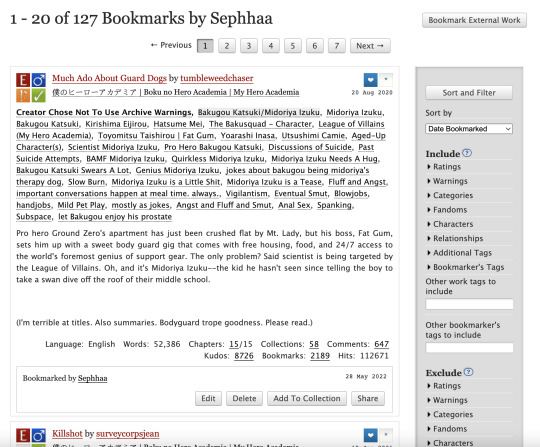540x447 pixels.
Task: Open the Boku no Hero Academia fandom link of Much Ado About Guard Dogs
Action: pos(176,92)
